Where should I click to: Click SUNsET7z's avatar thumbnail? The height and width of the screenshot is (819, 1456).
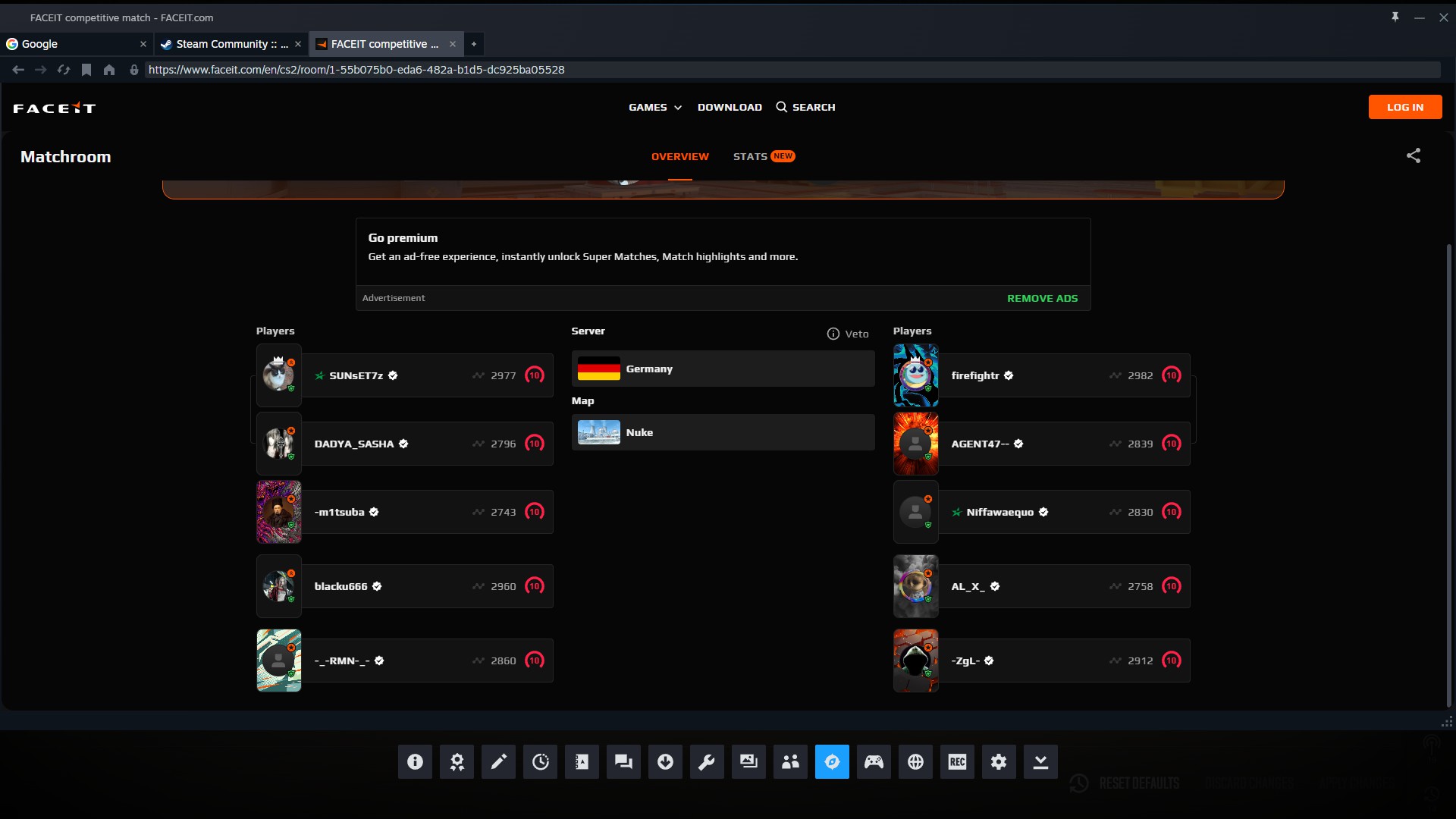(x=279, y=375)
